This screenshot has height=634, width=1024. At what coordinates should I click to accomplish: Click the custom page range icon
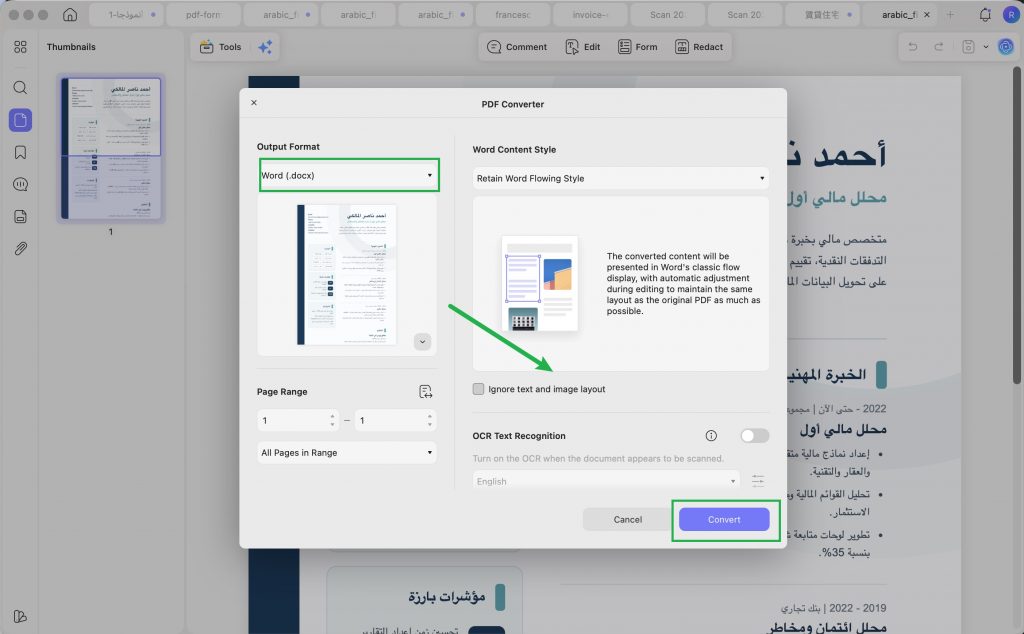click(x=426, y=392)
